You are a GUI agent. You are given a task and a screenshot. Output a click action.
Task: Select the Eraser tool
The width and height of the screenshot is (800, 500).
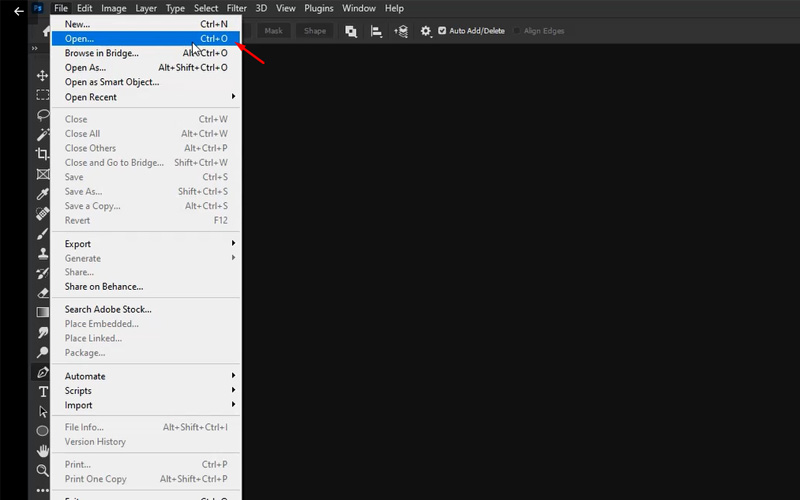tap(42, 293)
